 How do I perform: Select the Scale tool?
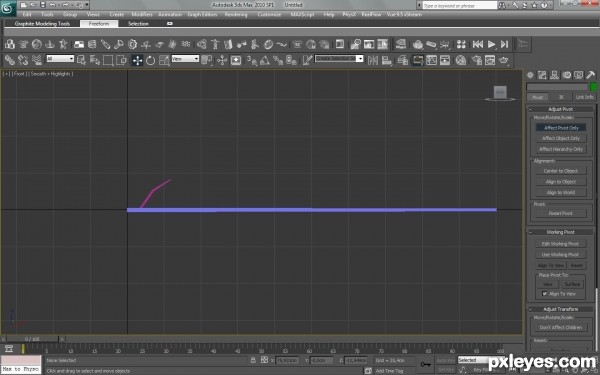164,60
